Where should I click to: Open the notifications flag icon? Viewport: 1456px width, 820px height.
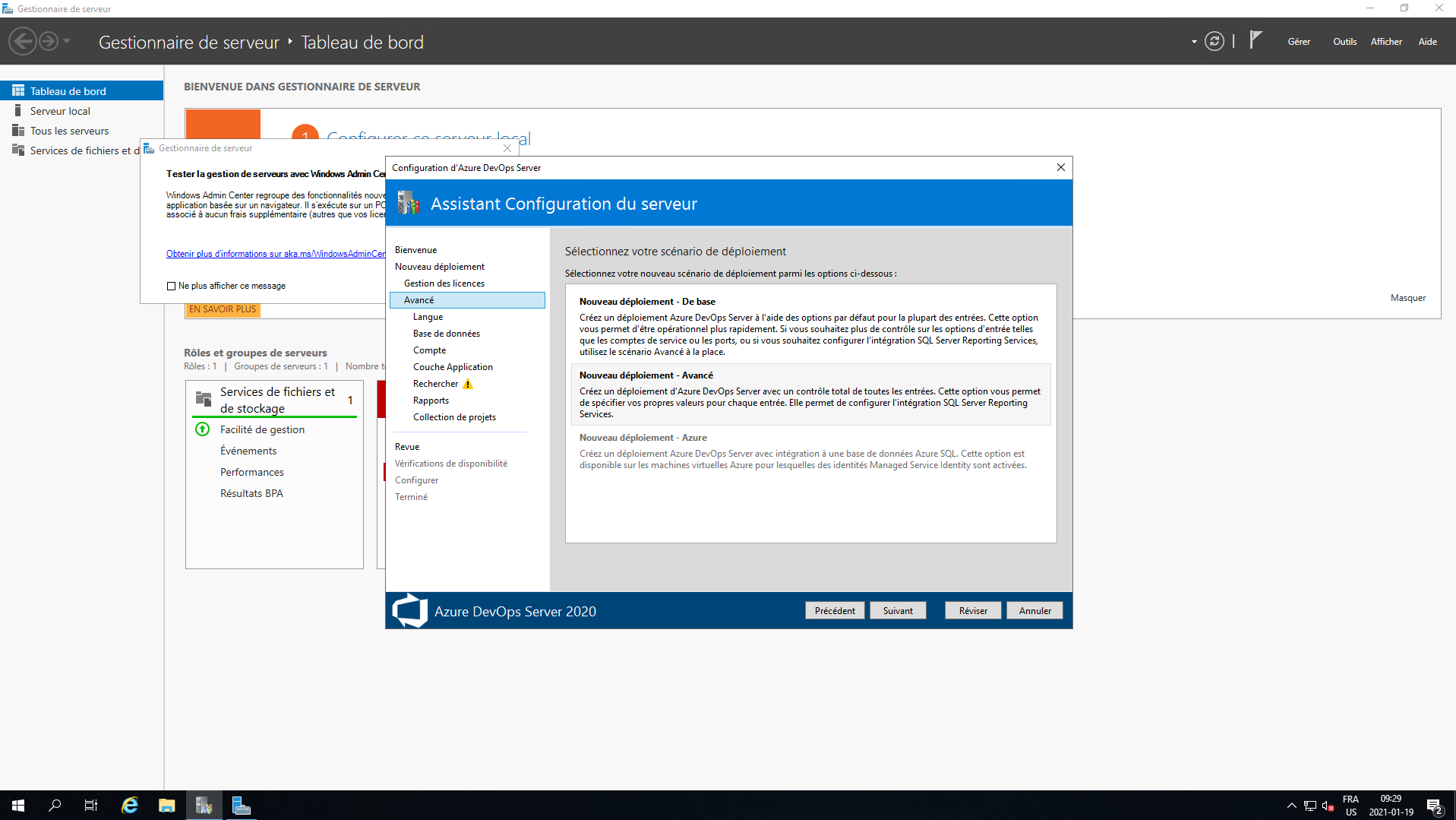pos(1255,40)
